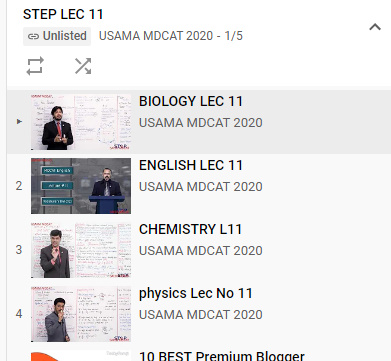
Task: Click the now-playing triangle indicator
Action: coord(19,122)
